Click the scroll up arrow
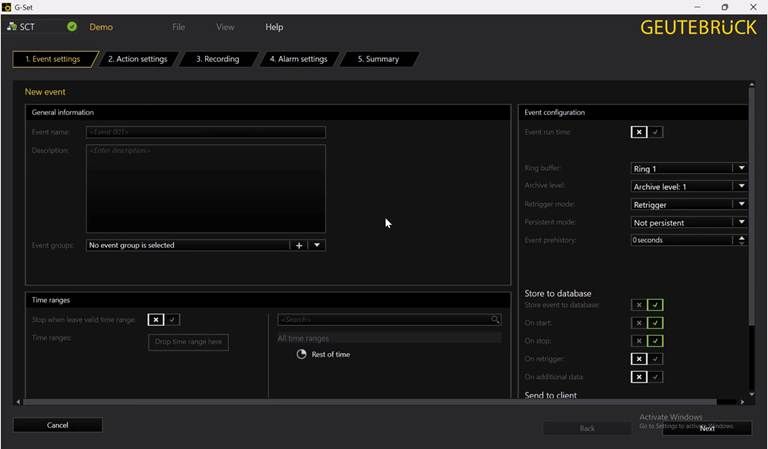The image size is (768, 449). [x=752, y=85]
